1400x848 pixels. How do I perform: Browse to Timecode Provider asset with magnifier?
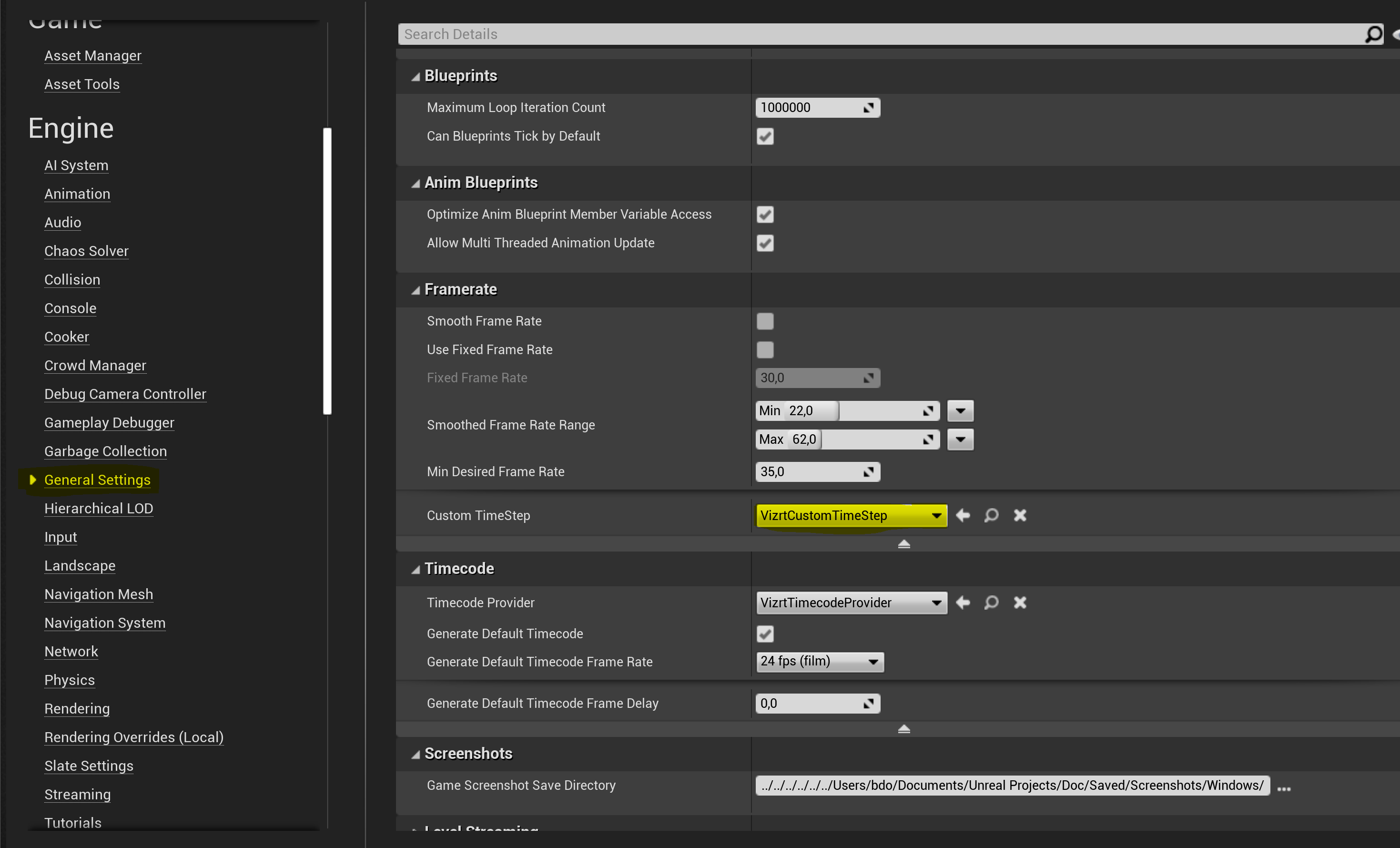[992, 603]
